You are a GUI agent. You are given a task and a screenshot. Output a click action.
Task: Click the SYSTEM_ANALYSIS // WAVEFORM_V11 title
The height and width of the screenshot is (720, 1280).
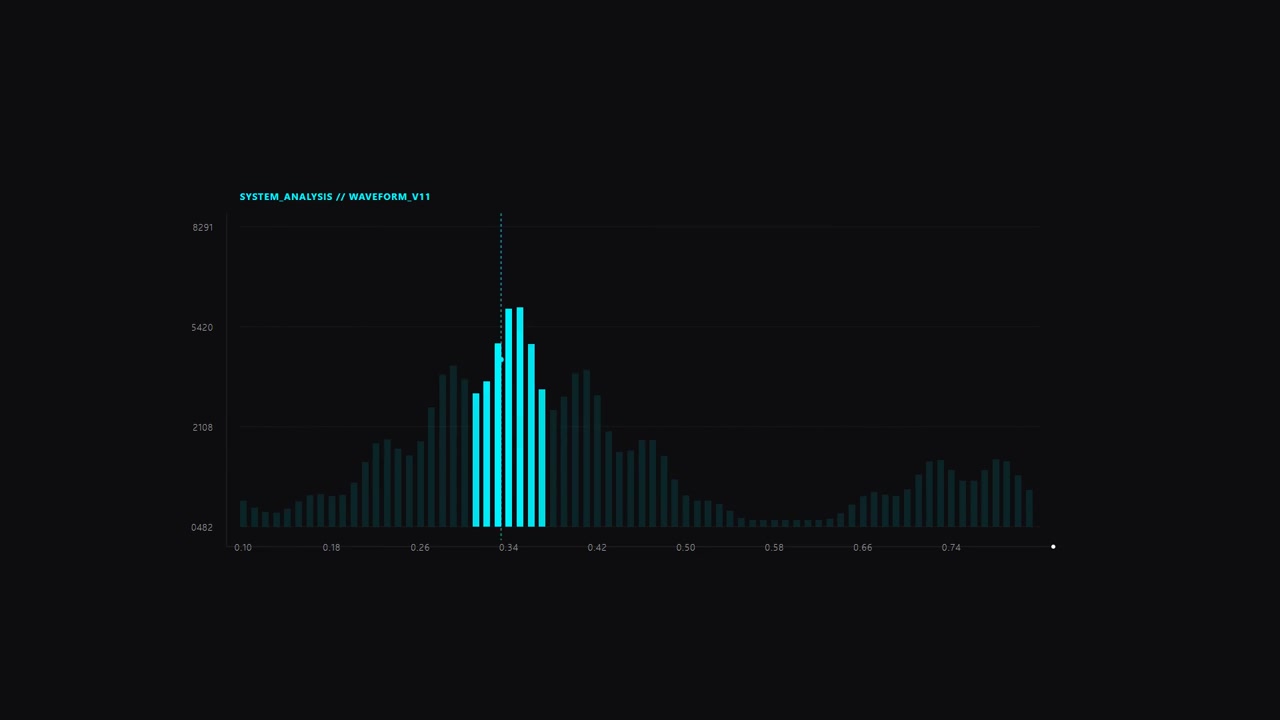coord(335,197)
